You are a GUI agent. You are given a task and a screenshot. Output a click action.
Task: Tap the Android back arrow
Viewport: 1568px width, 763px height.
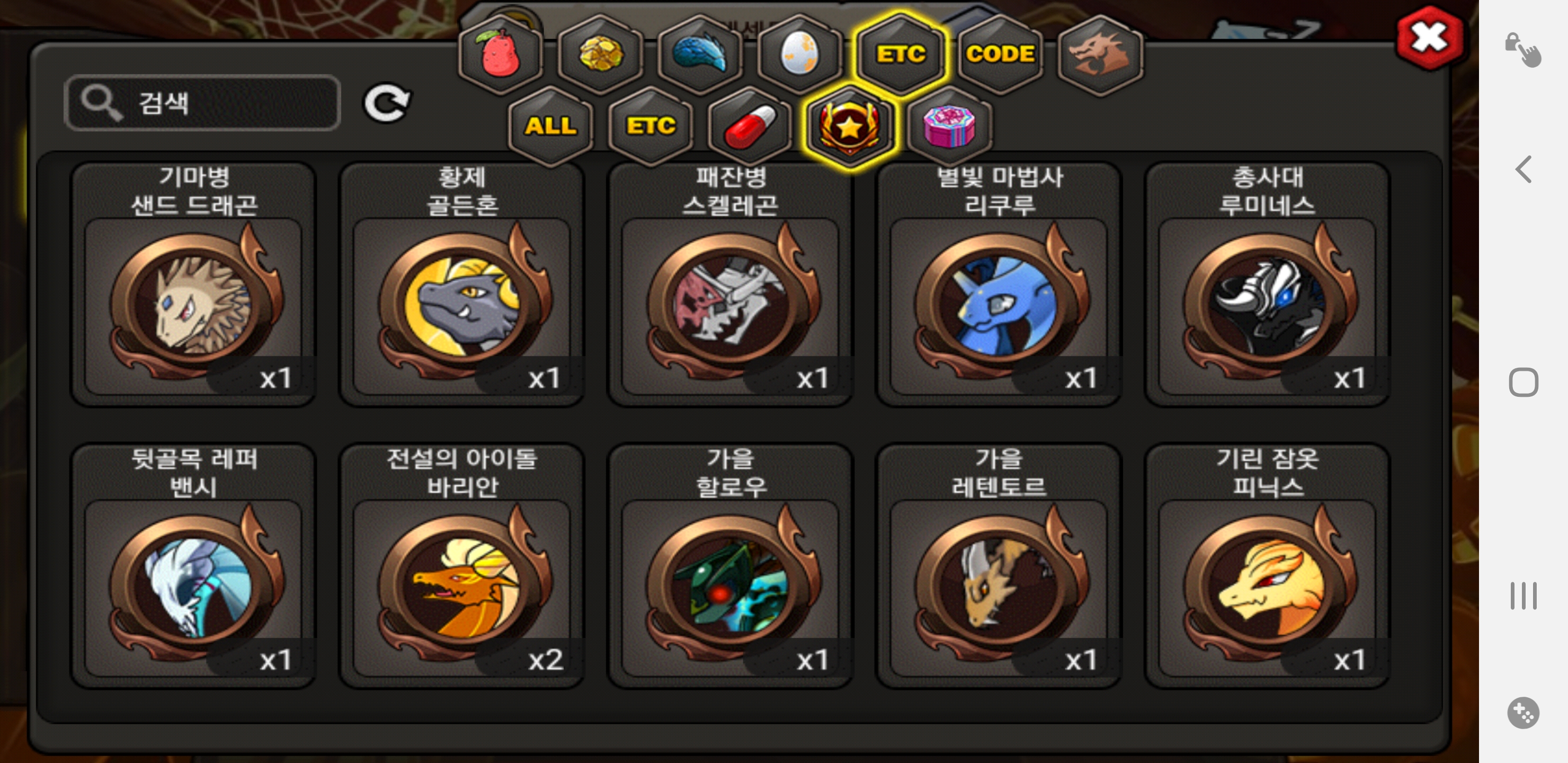click(x=1524, y=169)
